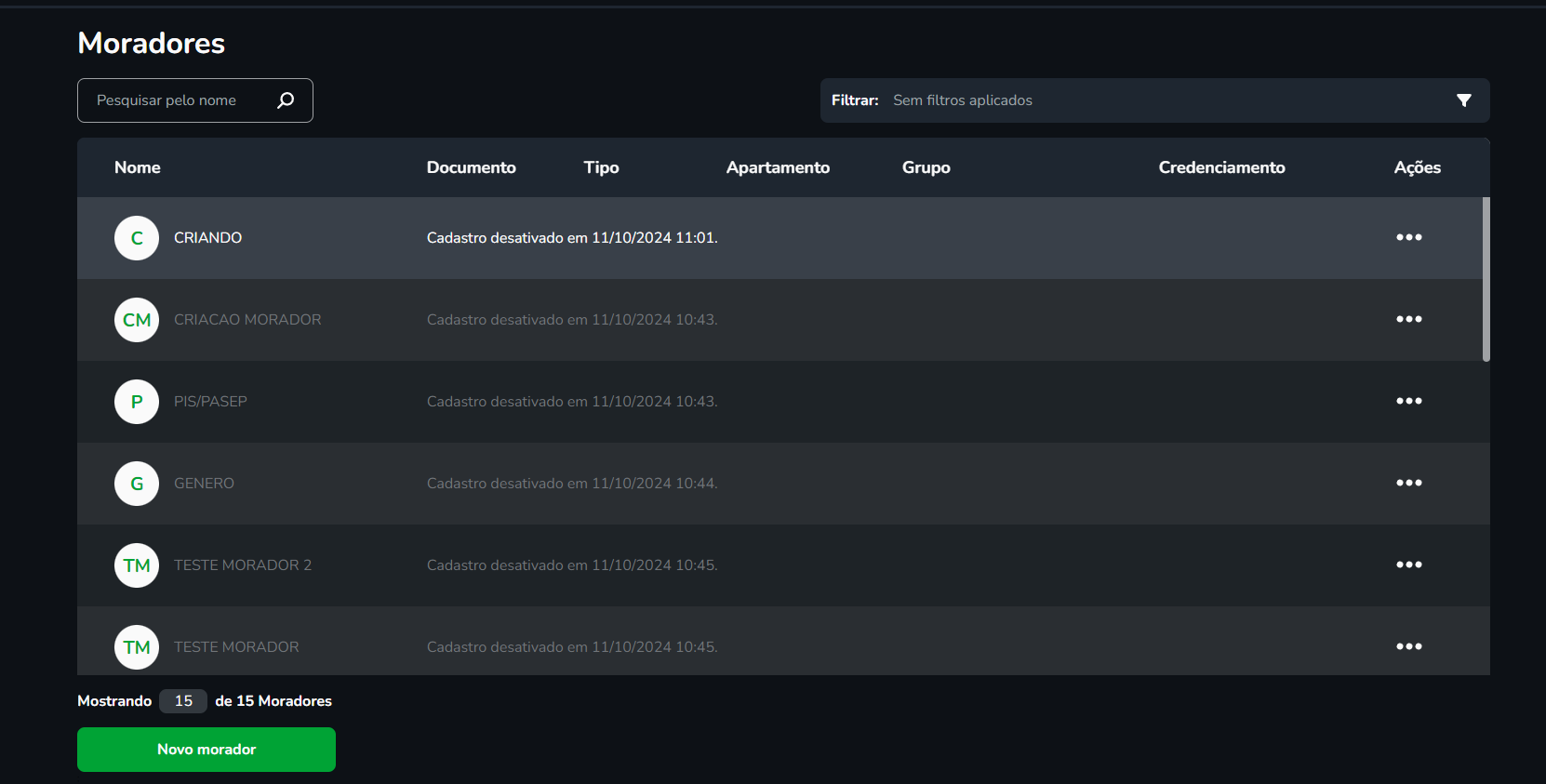Click the G avatar of GENERO
This screenshot has width=1546, height=784.
coord(137,484)
